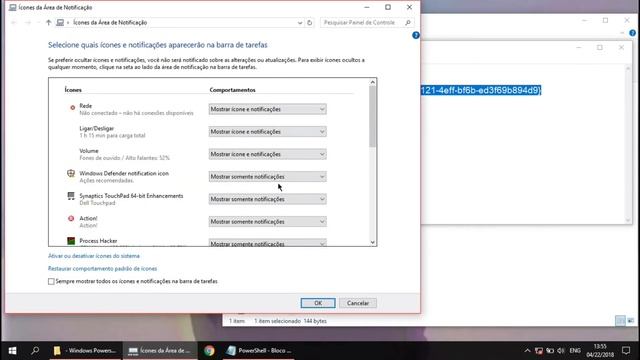Open Volume behavior dropdown
640x360 pixels.
267,154
